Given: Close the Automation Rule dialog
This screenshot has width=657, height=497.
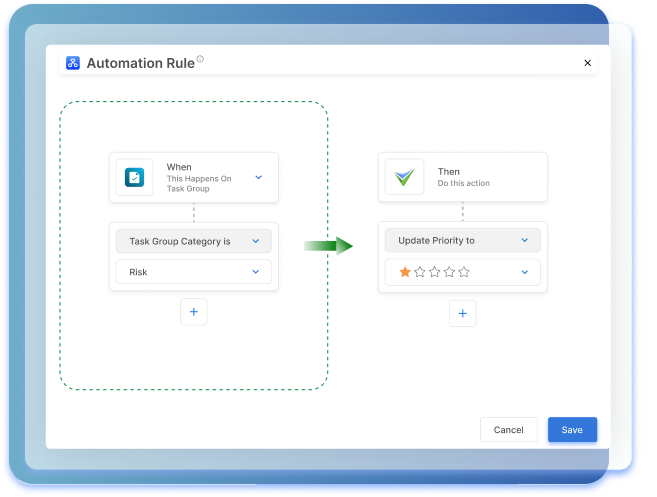Looking at the screenshot, I should pyautogui.click(x=587, y=63).
